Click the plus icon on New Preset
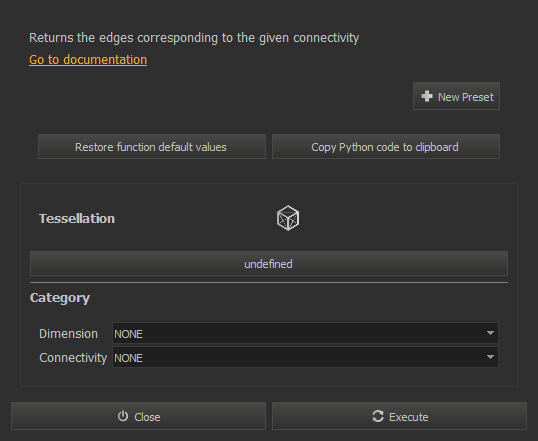 coord(427,96)
